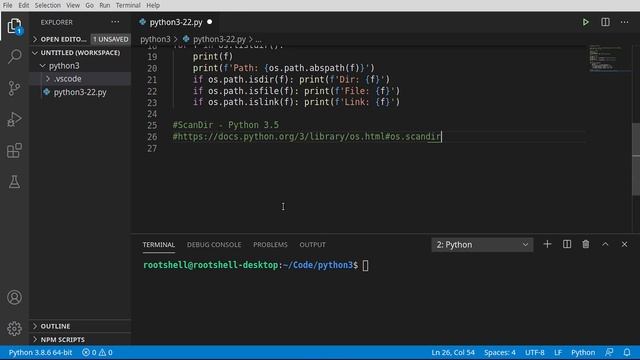Open the Accounts icon in activity bar
The image size is (640, 360).
pyautogui.click(x=14, y=297)
